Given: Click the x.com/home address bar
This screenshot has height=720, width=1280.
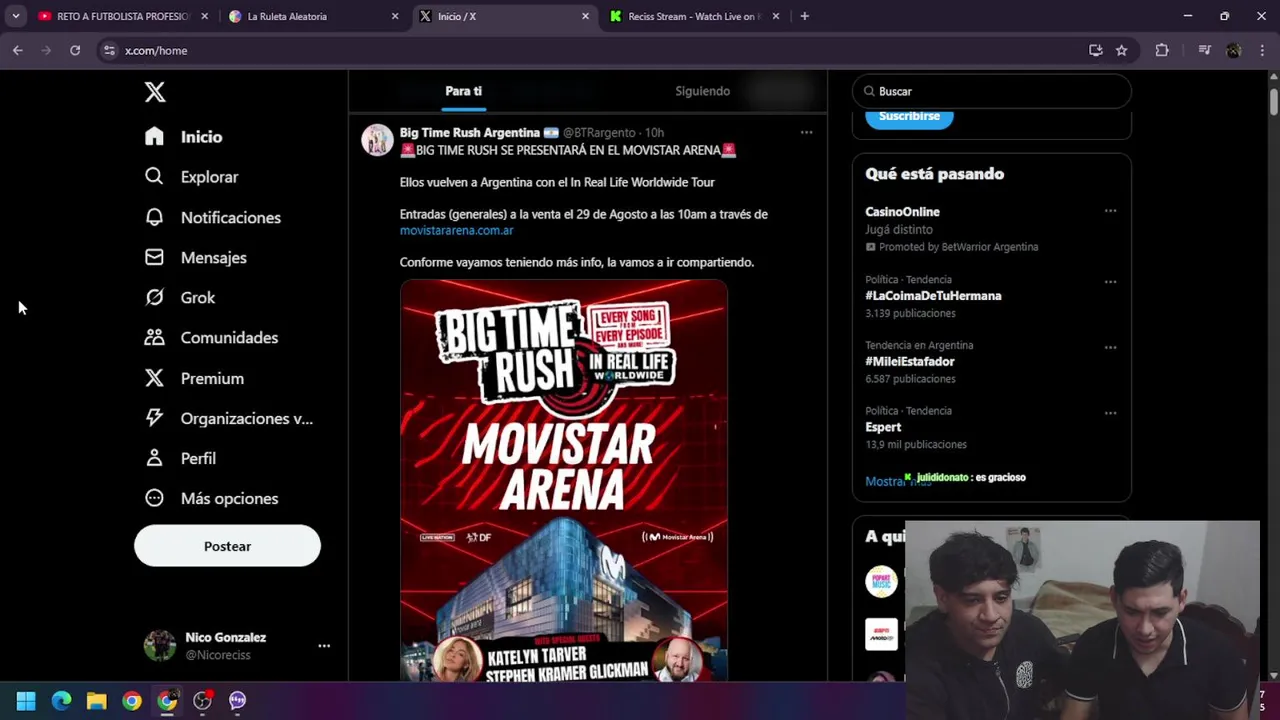Looking at the screenshot, I should [600, 50].
